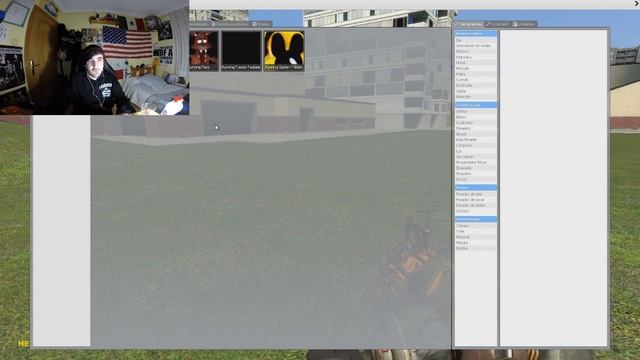Open the middle tab above entity thumbnails
Screen dimensions: 640x360
(x=230, y=24)
